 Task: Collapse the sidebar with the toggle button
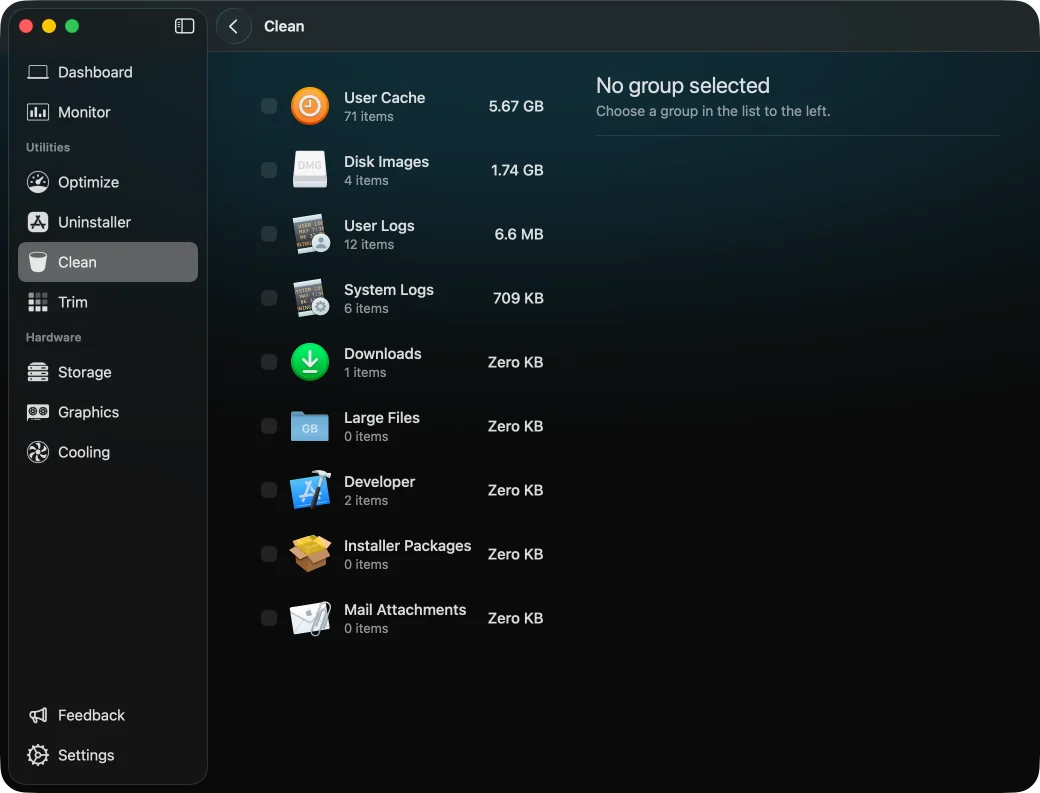coord(184,26)
